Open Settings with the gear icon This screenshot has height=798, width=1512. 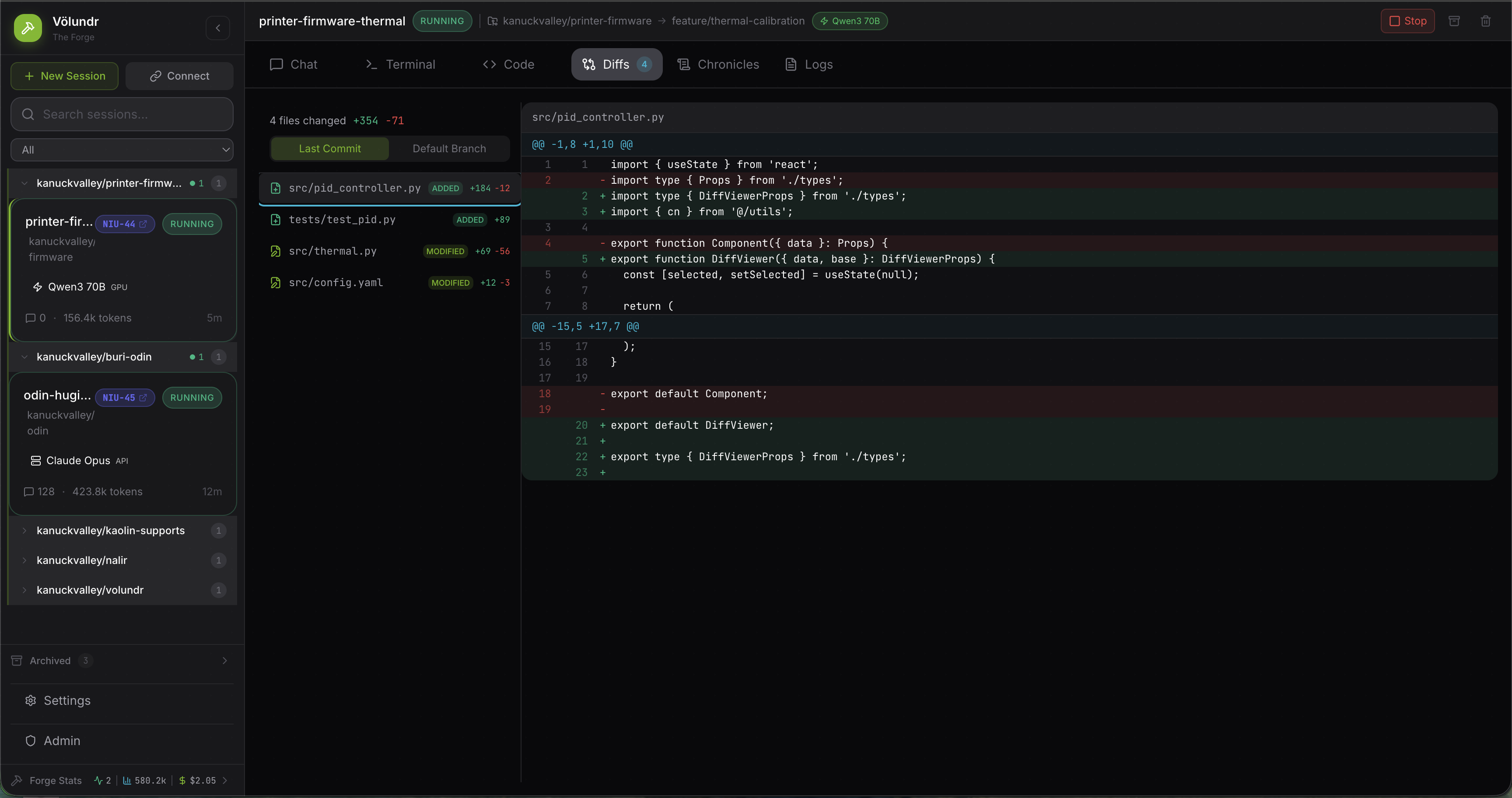coord(31,700)
